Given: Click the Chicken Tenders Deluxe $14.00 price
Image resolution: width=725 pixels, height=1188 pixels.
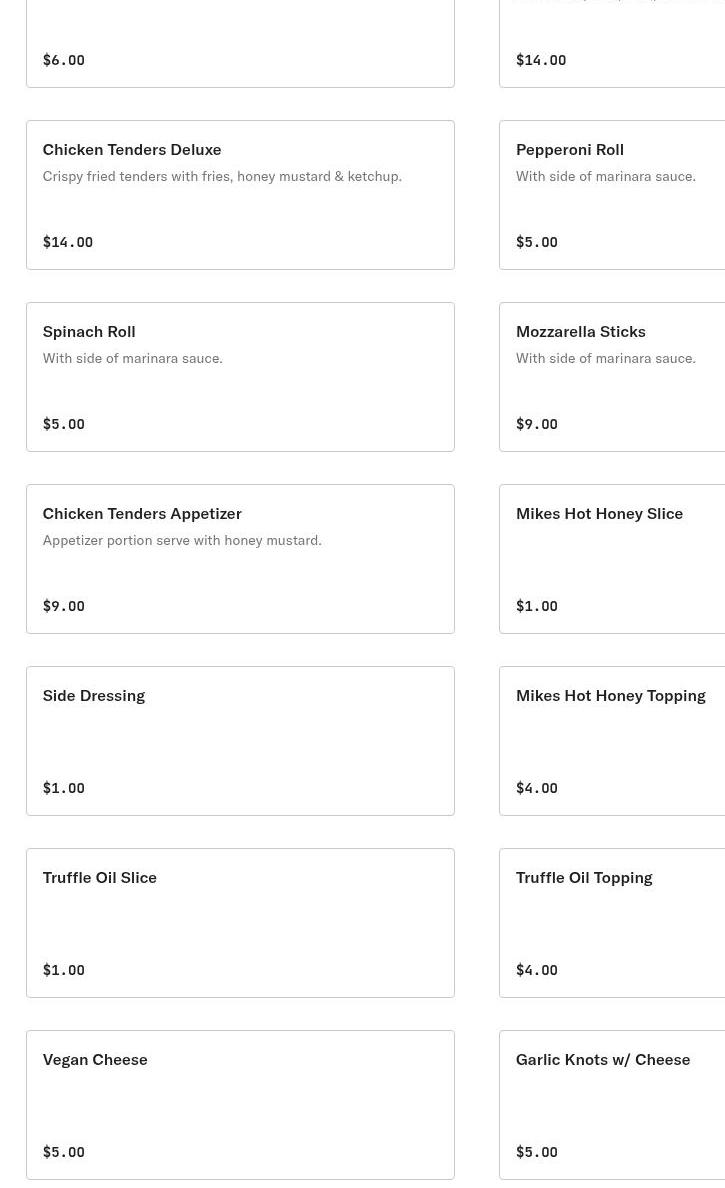Looking at the screenshot, I should (x=67, y=242).
